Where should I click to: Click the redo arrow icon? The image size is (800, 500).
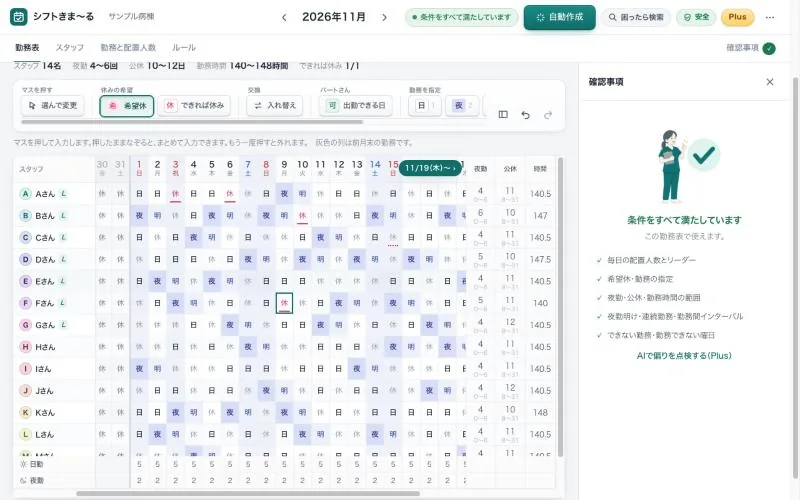pyautogui.click(x=548, y=115)
